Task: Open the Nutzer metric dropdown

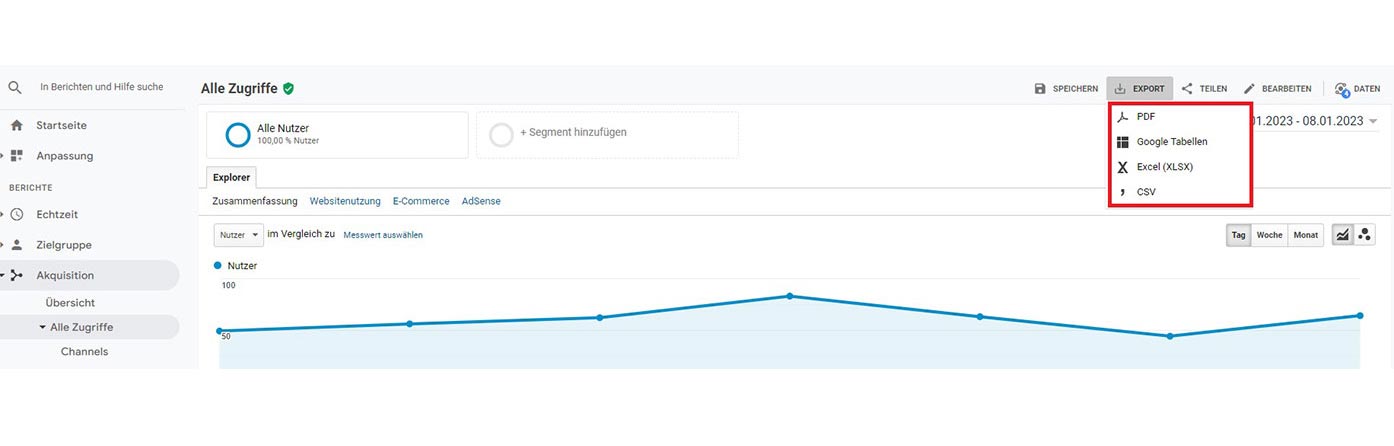Action: click(x=239, y=235)
